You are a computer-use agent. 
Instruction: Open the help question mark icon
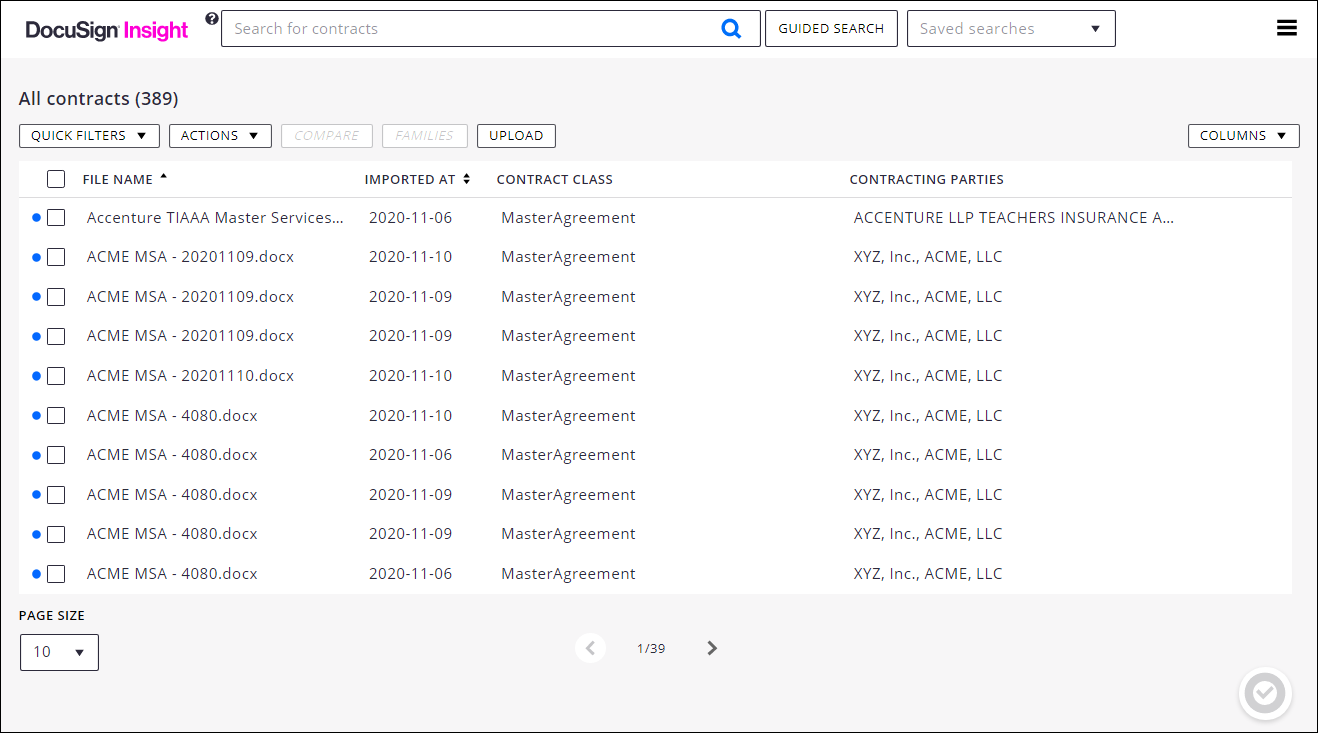pyautogui.click(x=211, y=18)
